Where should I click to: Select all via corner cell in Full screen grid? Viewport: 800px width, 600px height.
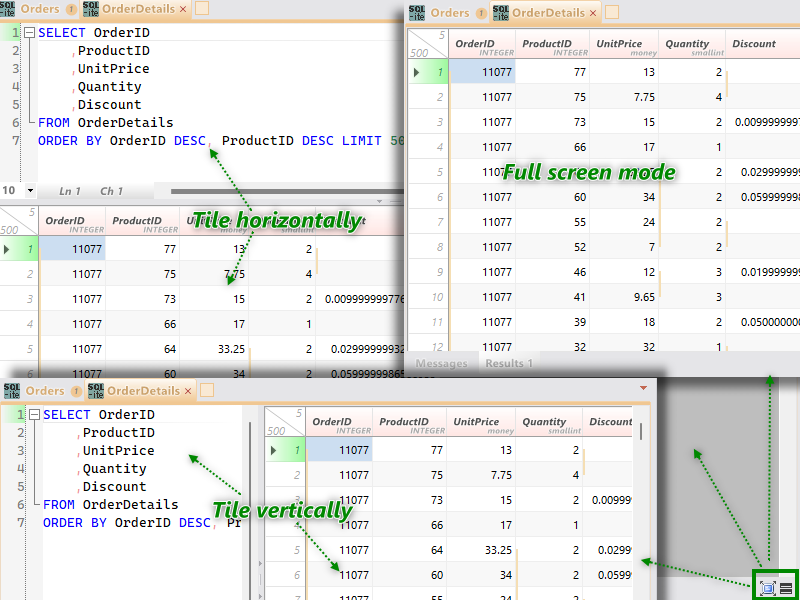click(x=428, y=43)
